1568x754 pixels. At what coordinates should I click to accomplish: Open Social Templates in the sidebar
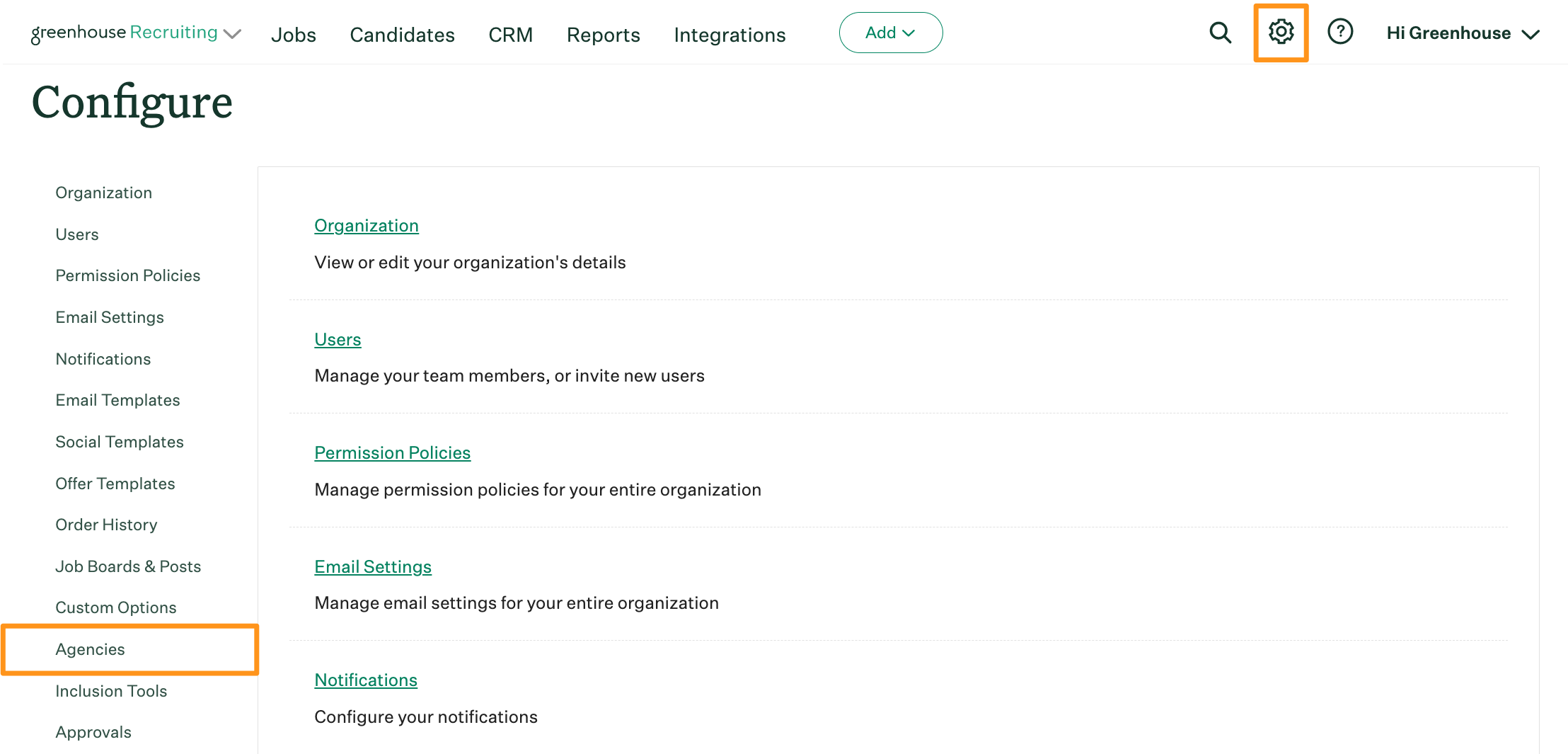(x=120, y=442)
